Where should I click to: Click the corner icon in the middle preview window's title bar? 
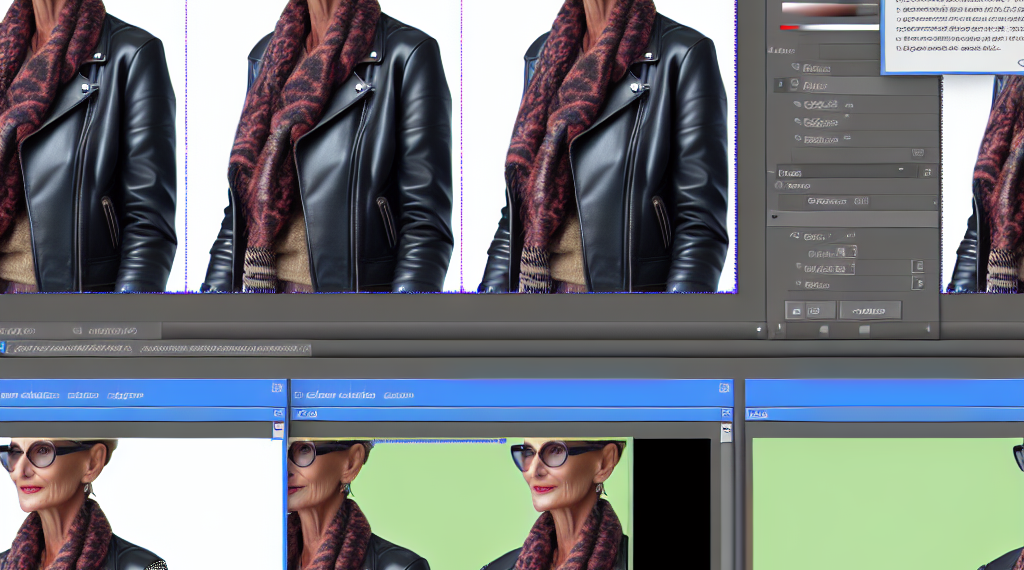(725, 388)
